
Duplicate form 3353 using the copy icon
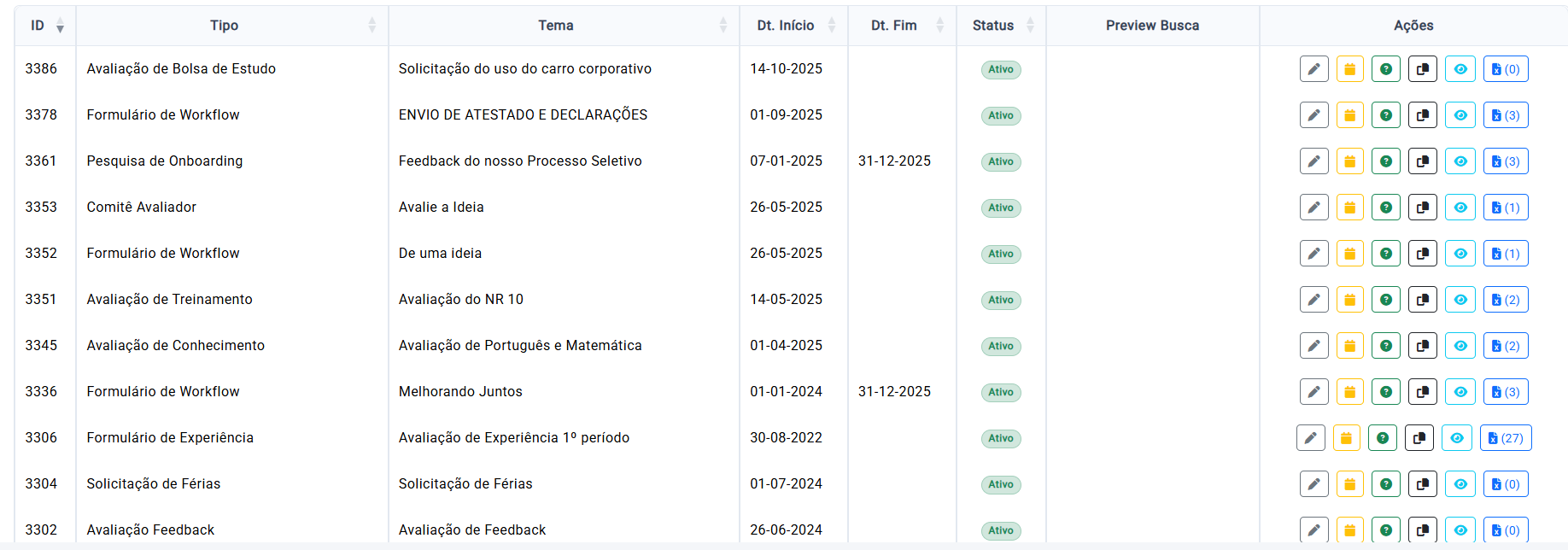pyautogui.click(x=1422, y=208)
